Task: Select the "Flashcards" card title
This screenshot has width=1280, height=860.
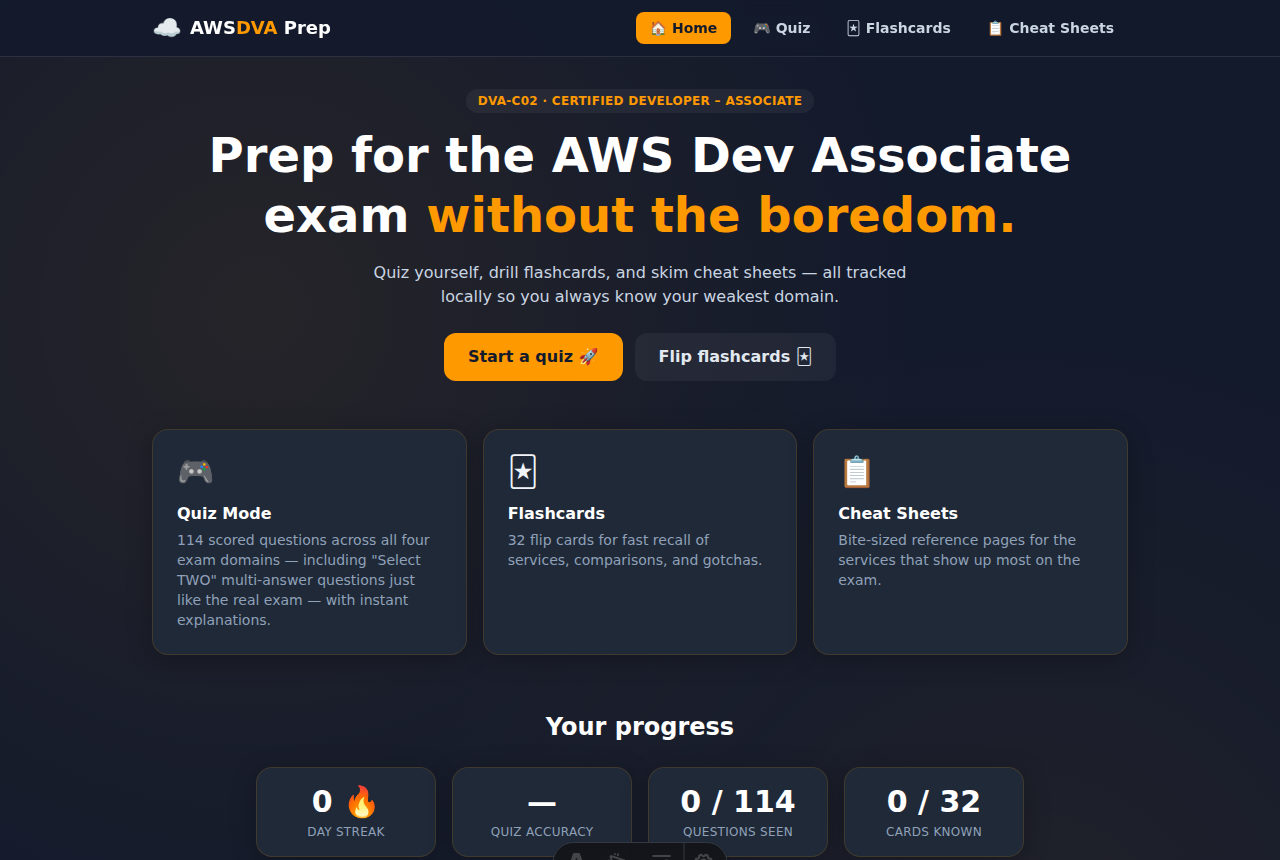Action: click(x=556, y=513)
